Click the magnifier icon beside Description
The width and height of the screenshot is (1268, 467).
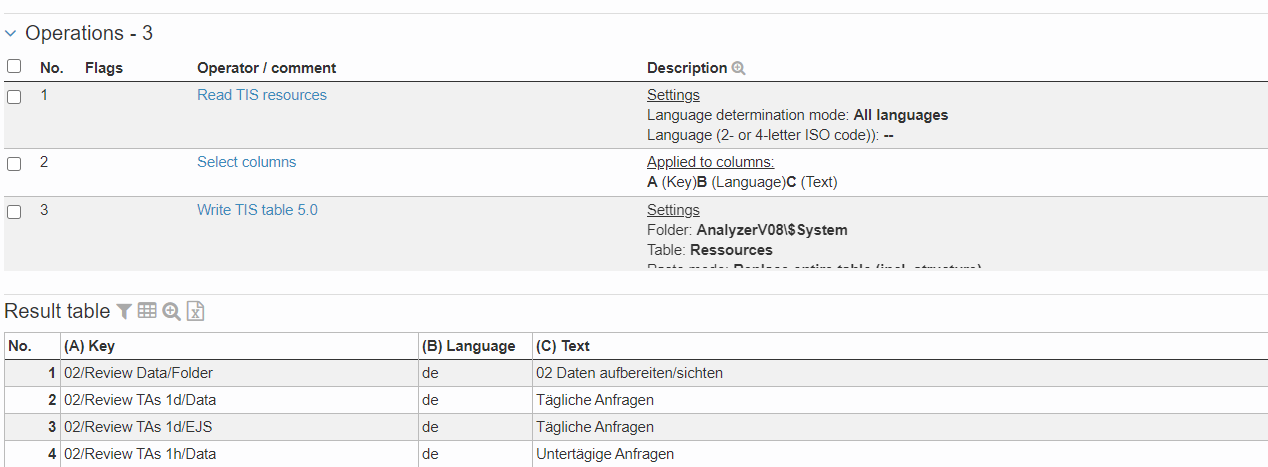click(x=739, y=68)
